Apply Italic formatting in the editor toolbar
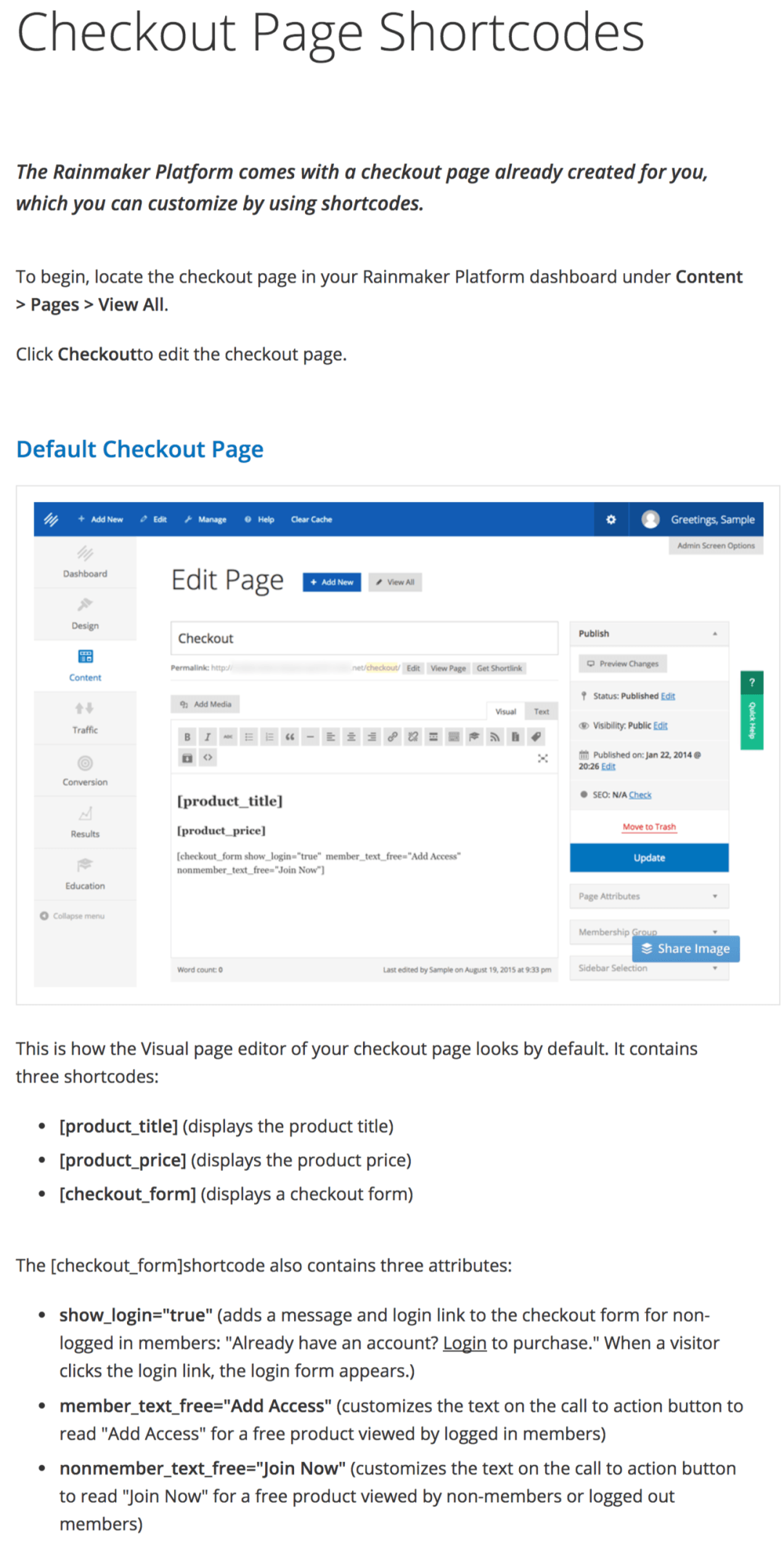 click(208, 736)
